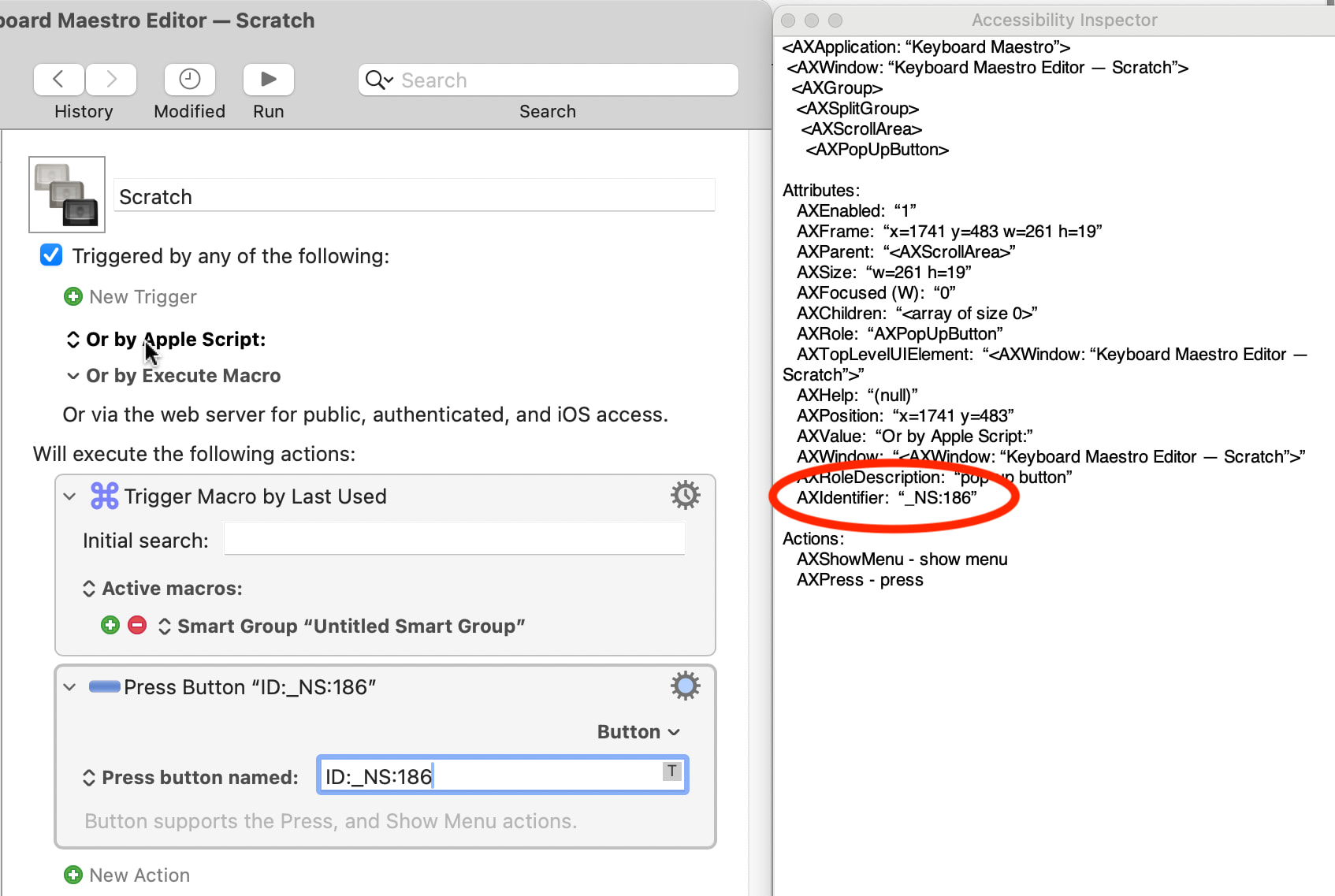
Task: Click the Initial search text field
Action: (455, 540)
